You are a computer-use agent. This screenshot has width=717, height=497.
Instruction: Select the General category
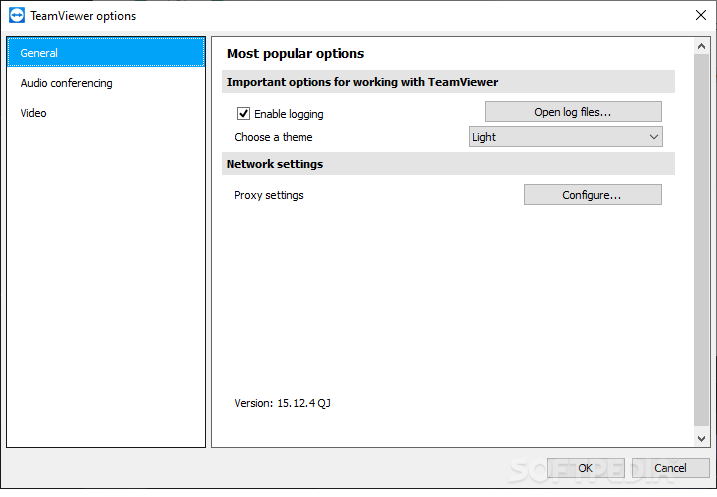(x=106, y=53)
